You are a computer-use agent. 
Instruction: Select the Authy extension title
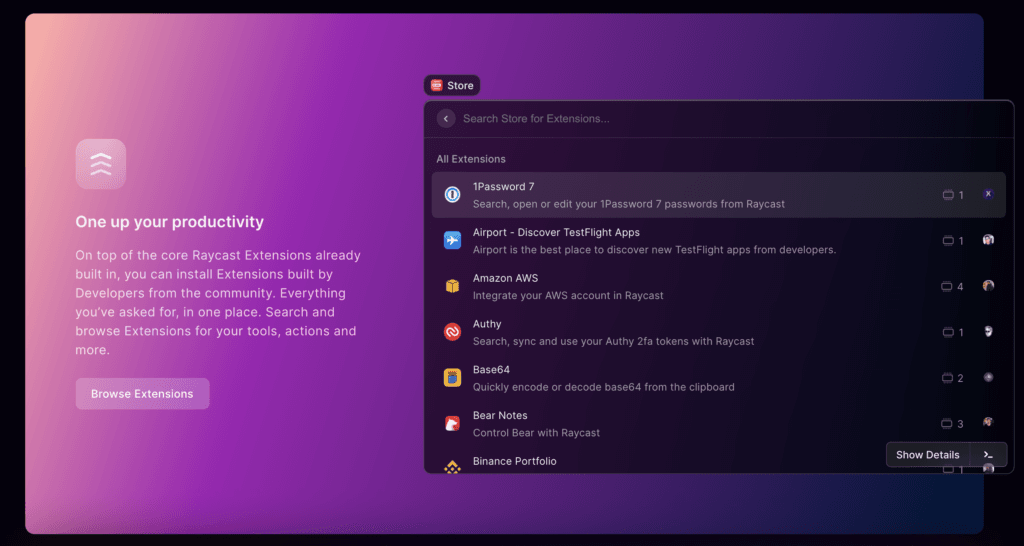pyautogui.click(x=487, y=324)
